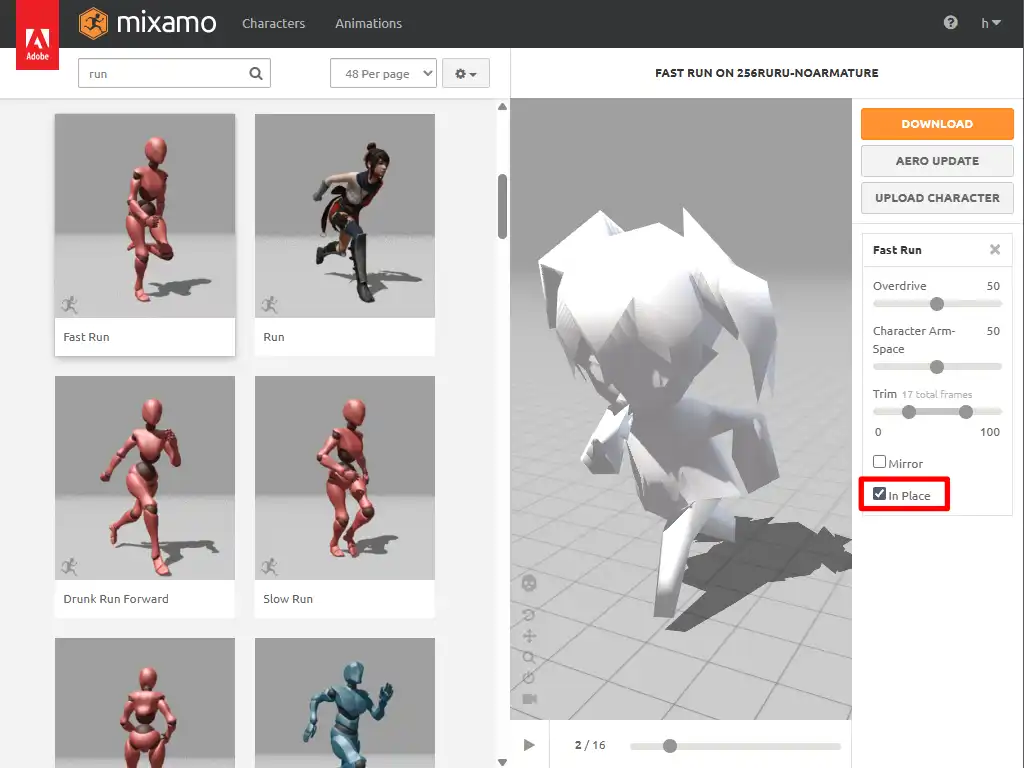Open the help question mark icon
Viewport: 1024px width, 768px height.
(x=950, y=23)
